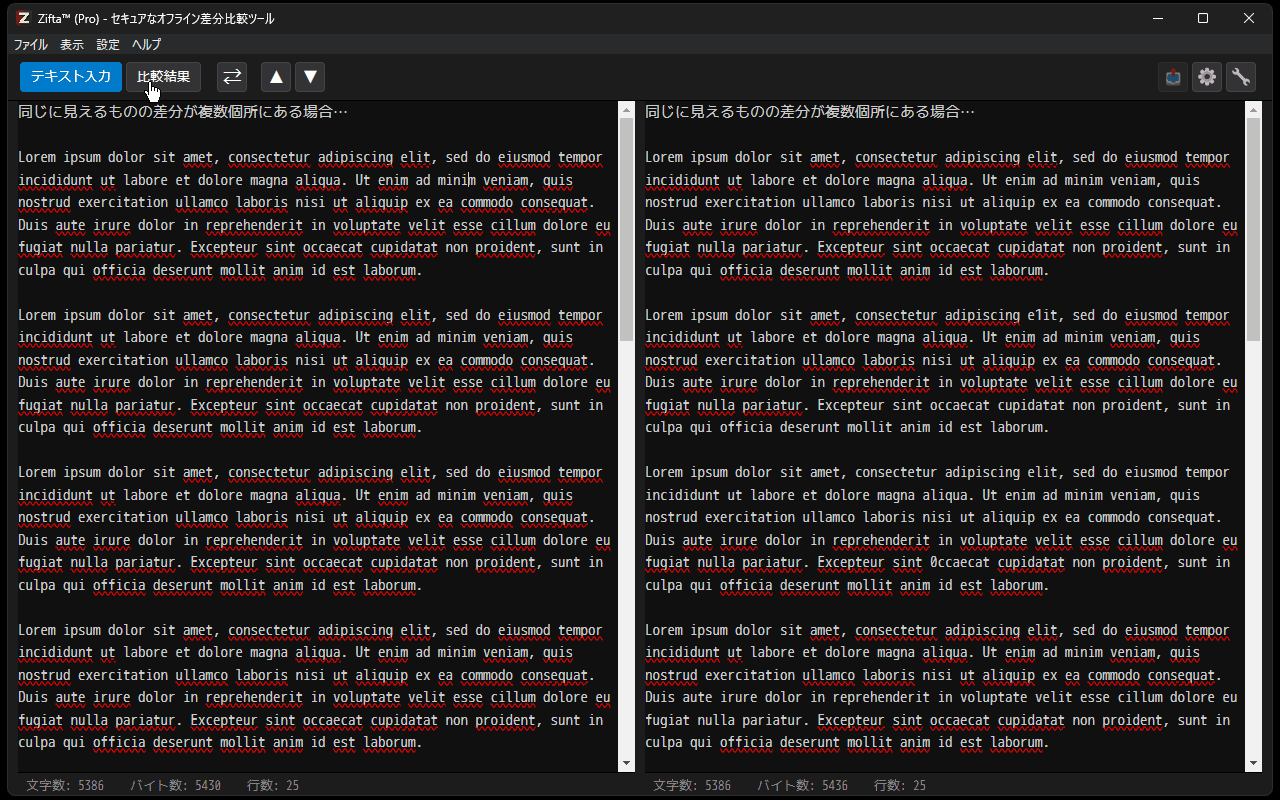Jump to next difference with down arrow
This screenshot has width=1280, height=800.
click(310, 77)
